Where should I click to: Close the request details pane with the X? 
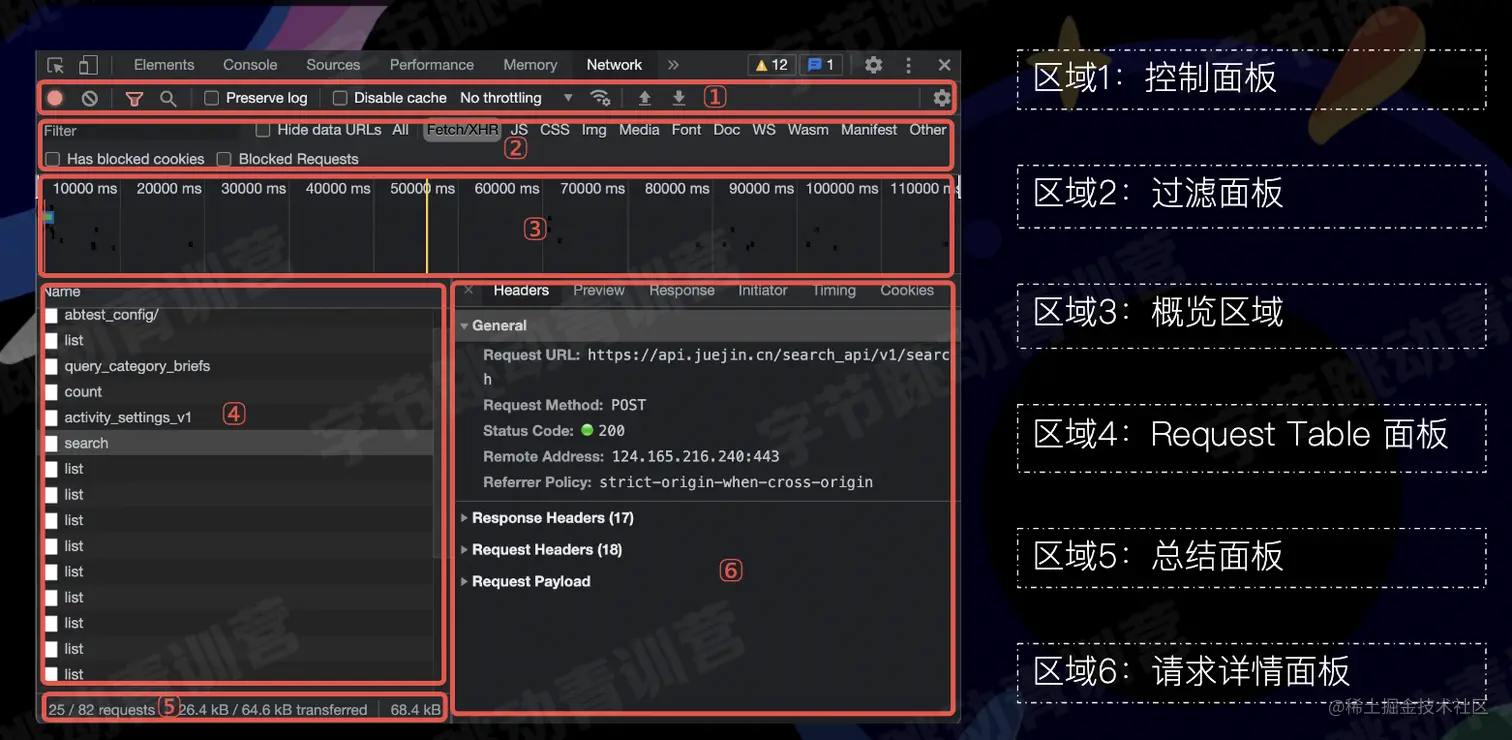(468, 290)
